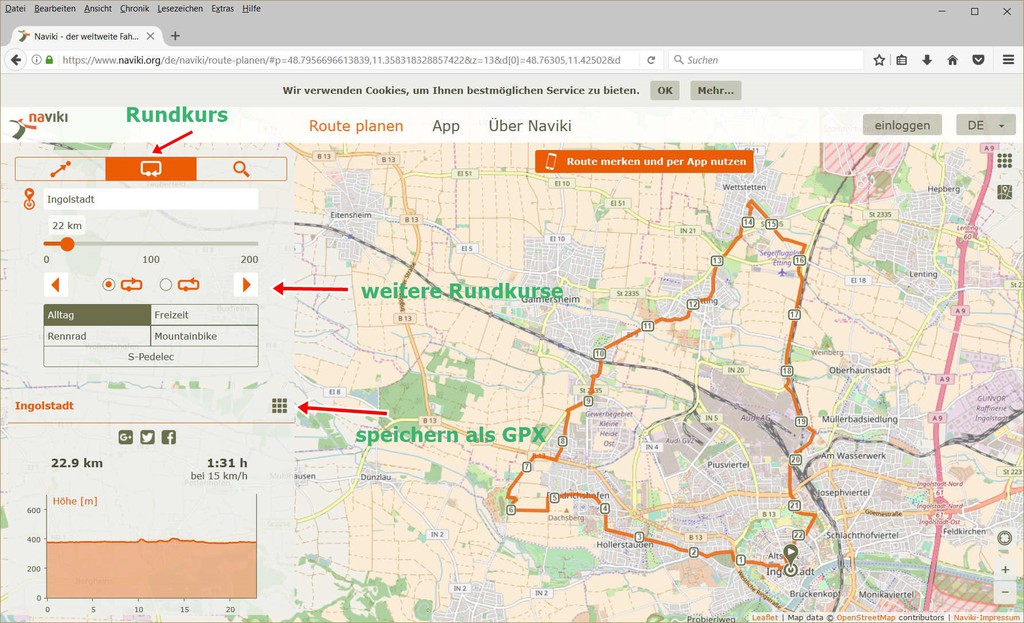This screenshot has height=623, width=1024.
Task: Open the Über Naviki page
Action: (x=530, y=126)
